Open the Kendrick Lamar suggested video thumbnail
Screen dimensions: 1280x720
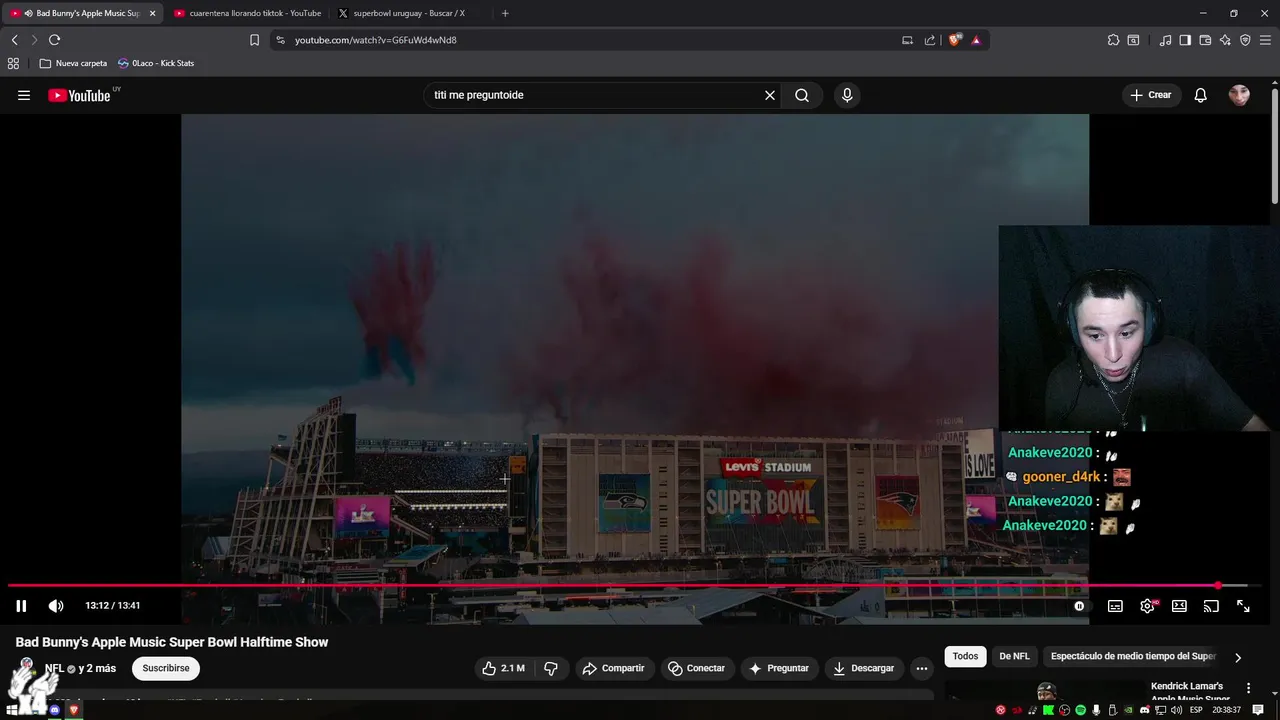(1046, 692)
